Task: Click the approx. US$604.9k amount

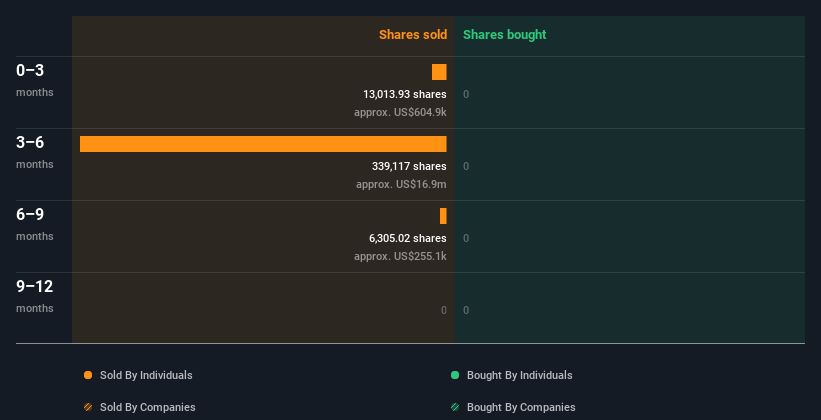Action: coord(400,112)
